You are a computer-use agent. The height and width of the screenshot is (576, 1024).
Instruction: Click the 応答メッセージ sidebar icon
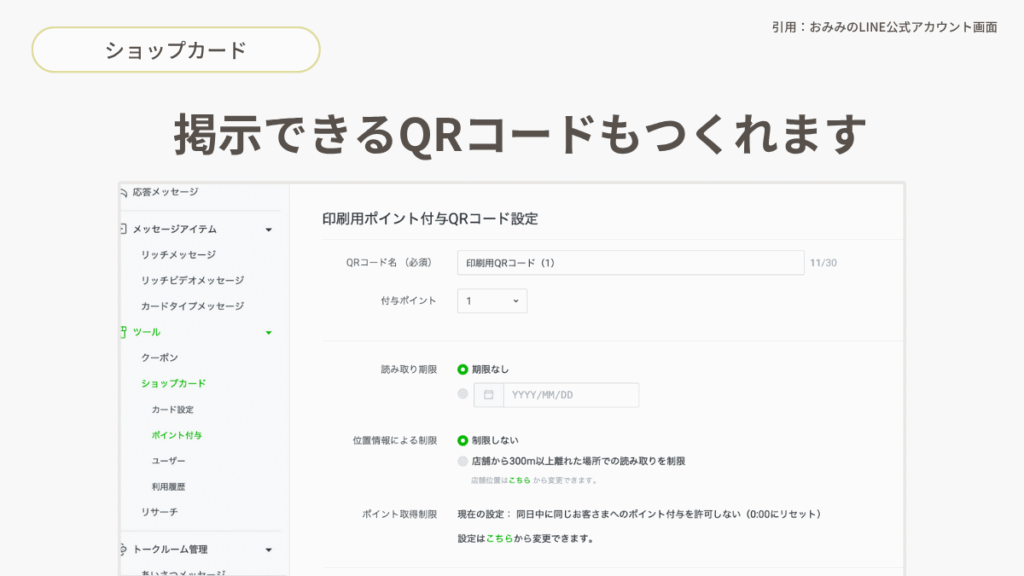point(123,192)
